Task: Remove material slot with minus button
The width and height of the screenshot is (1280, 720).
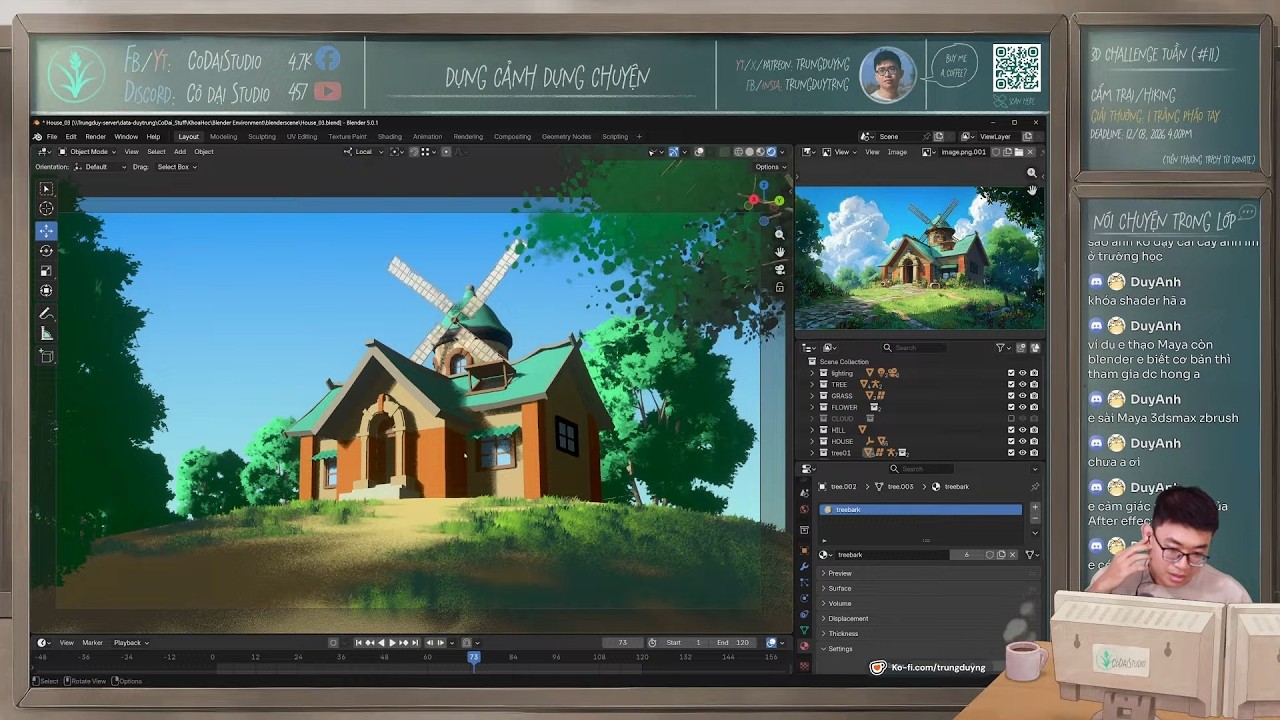Action: (x=1035, y=519)
